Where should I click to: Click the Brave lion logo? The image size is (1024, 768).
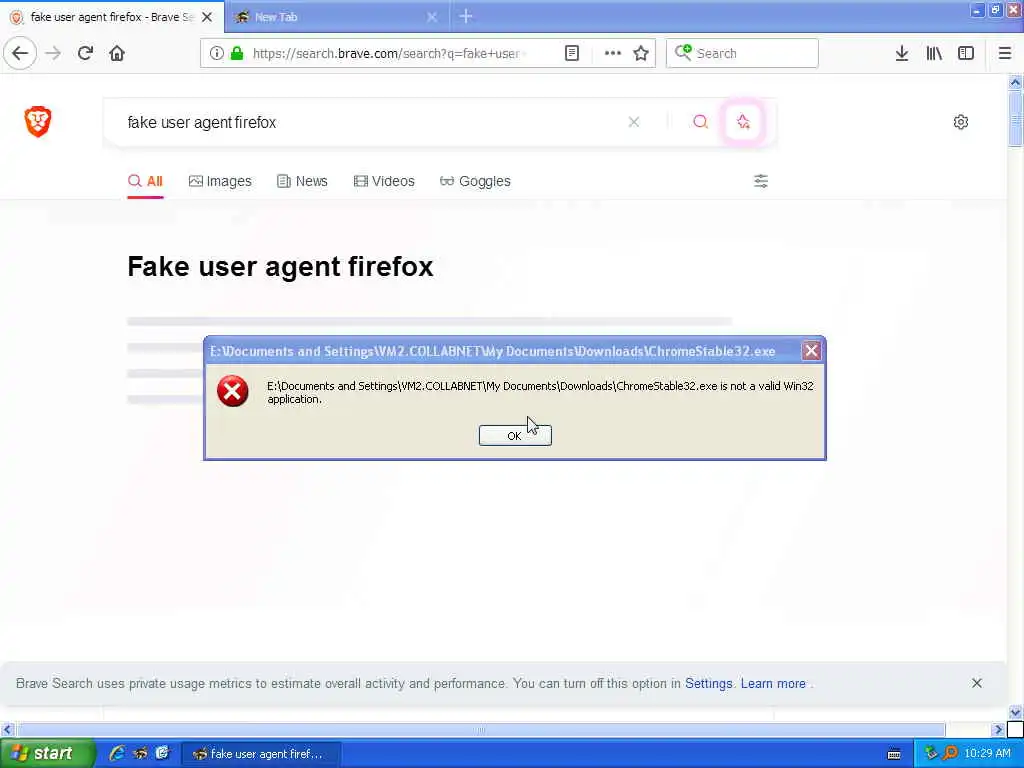[x=38, y=121]
